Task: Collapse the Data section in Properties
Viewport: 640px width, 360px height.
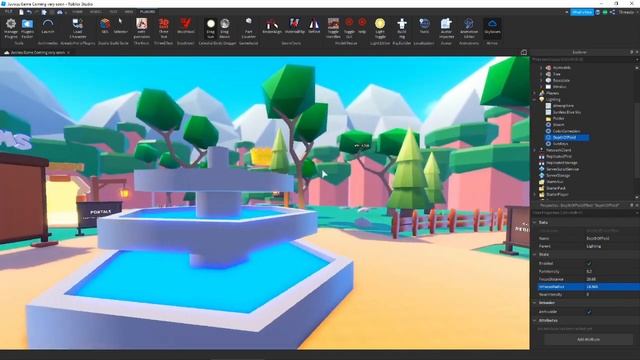Action: pos(535,222)
